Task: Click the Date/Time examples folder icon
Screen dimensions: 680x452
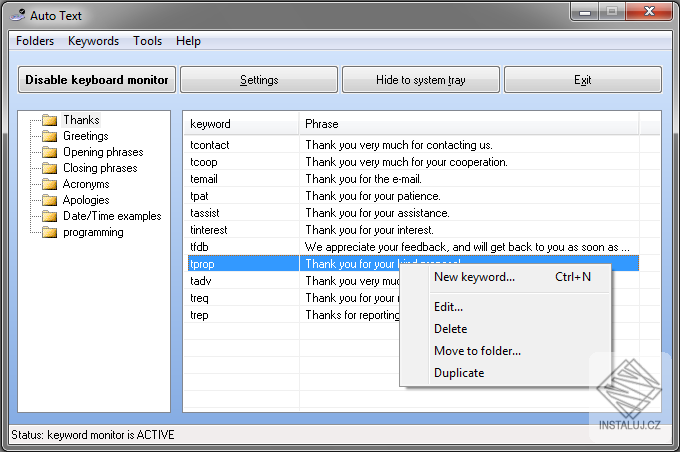Action: 50,216
